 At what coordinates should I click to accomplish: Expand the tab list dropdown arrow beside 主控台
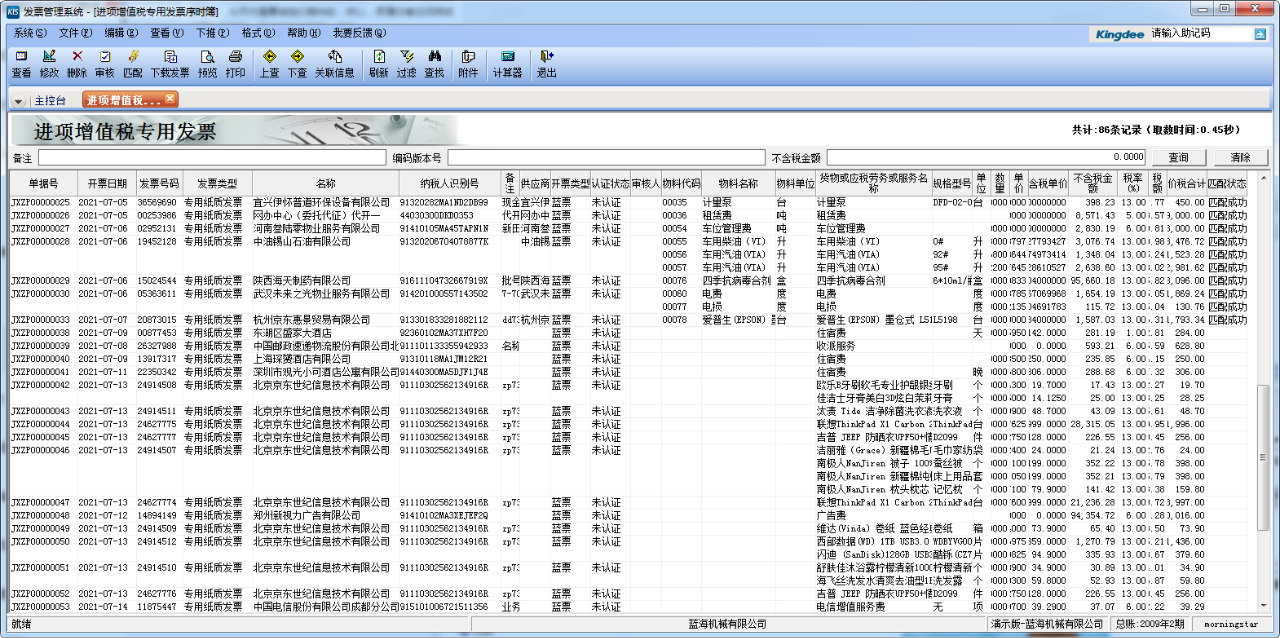18,101
